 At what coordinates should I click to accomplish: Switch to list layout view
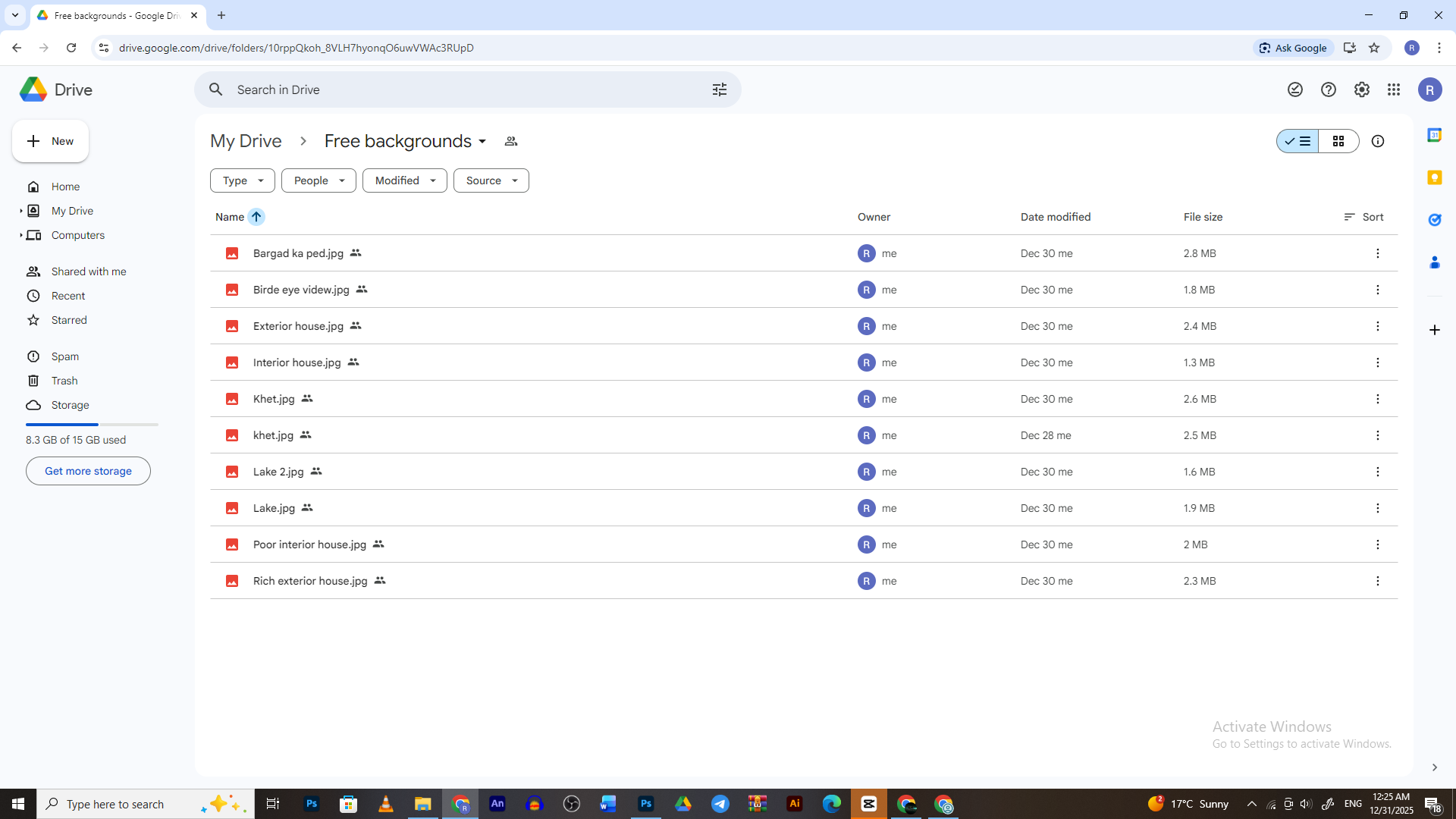(x=1298, y=141)
